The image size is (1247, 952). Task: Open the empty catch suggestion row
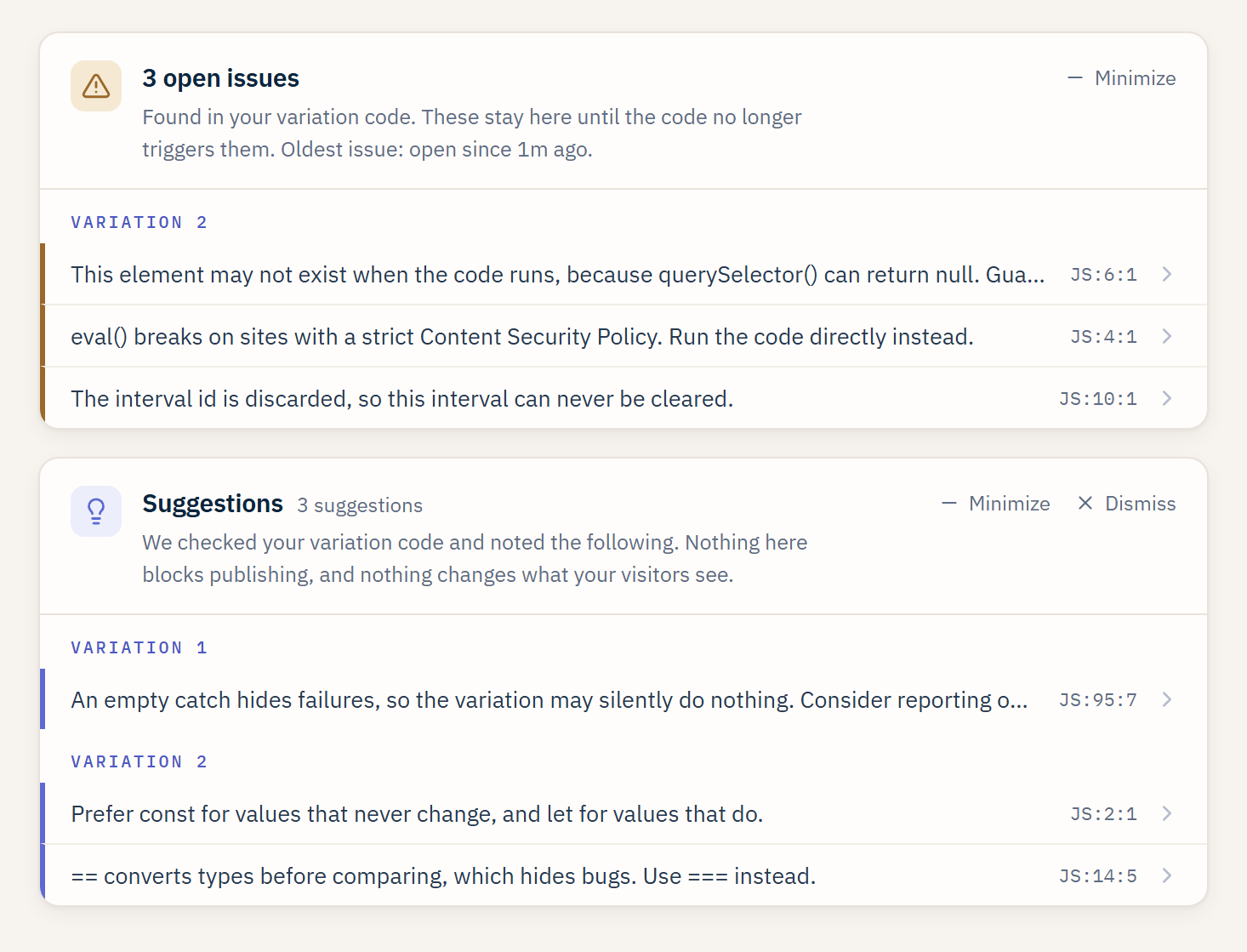[x=623, y=699]
